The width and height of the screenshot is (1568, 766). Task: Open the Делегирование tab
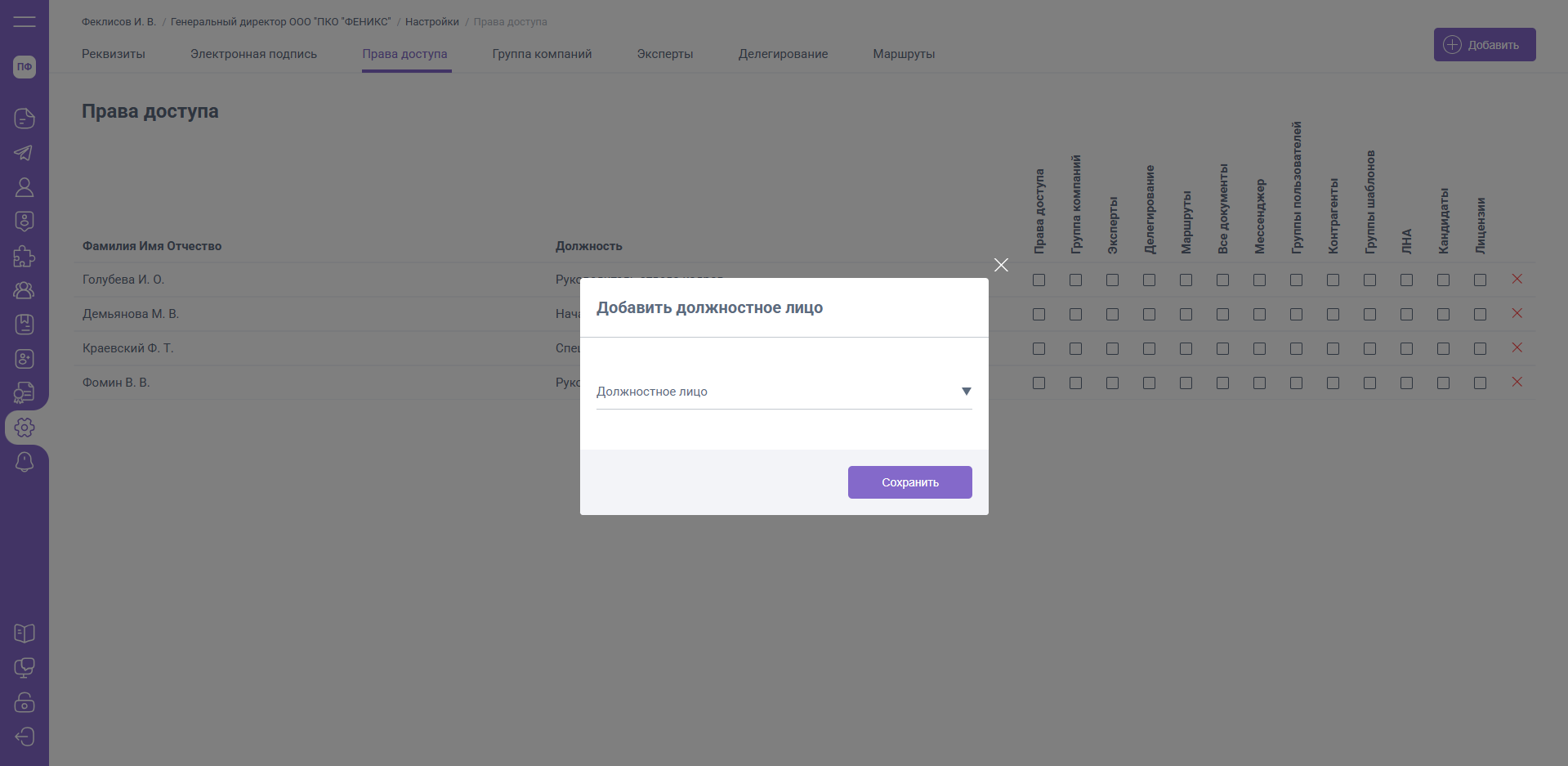[x=783, y=54]
